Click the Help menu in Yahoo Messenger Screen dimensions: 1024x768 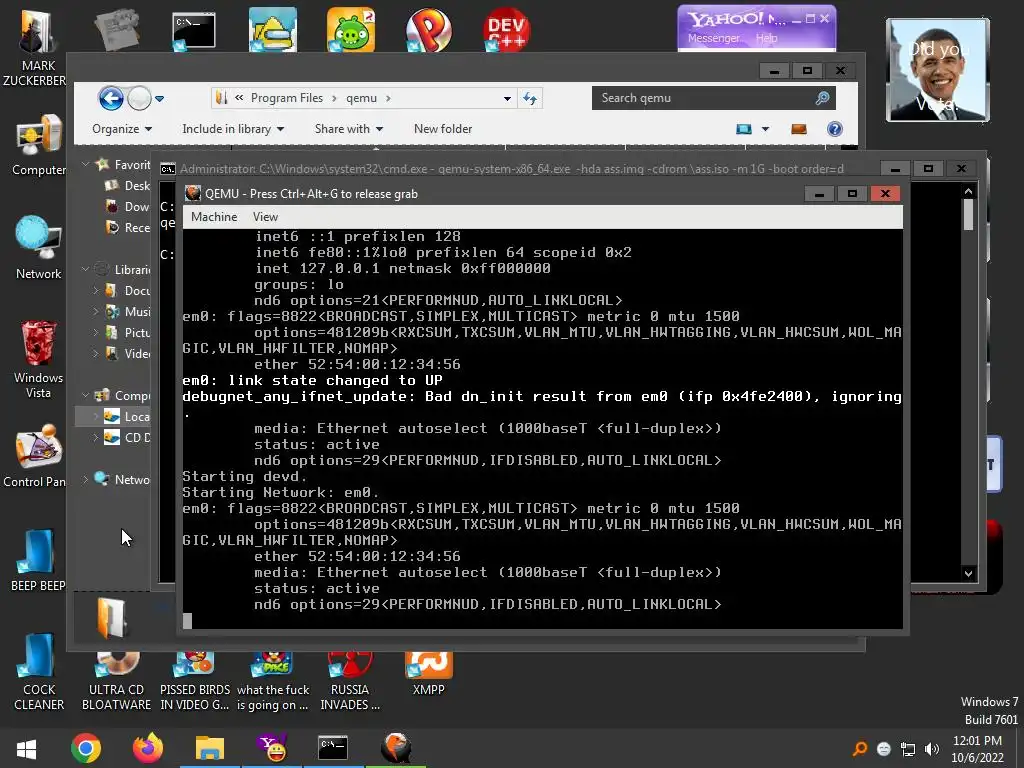click(x=767, y=39)
